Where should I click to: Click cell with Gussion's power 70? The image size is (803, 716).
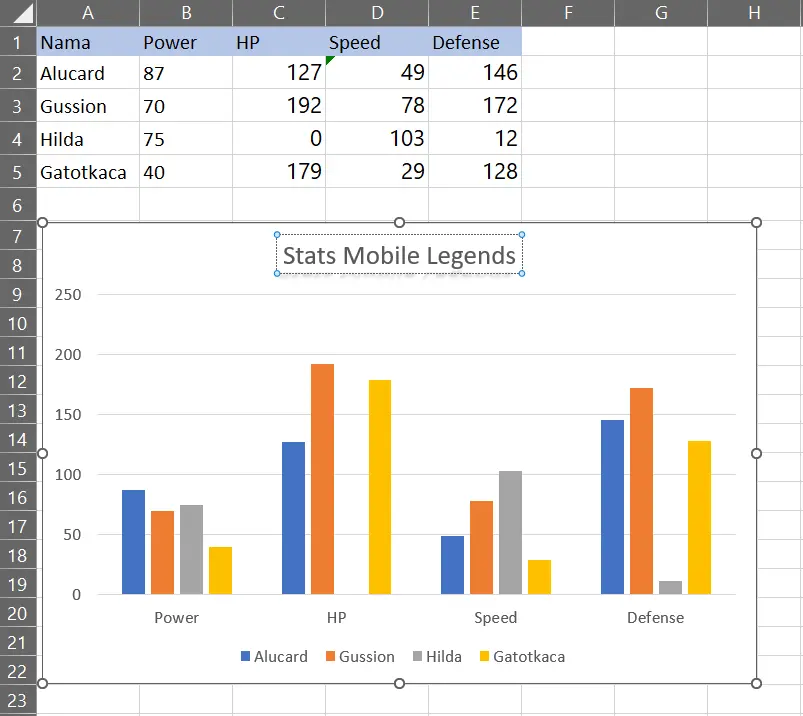(186, 106)
